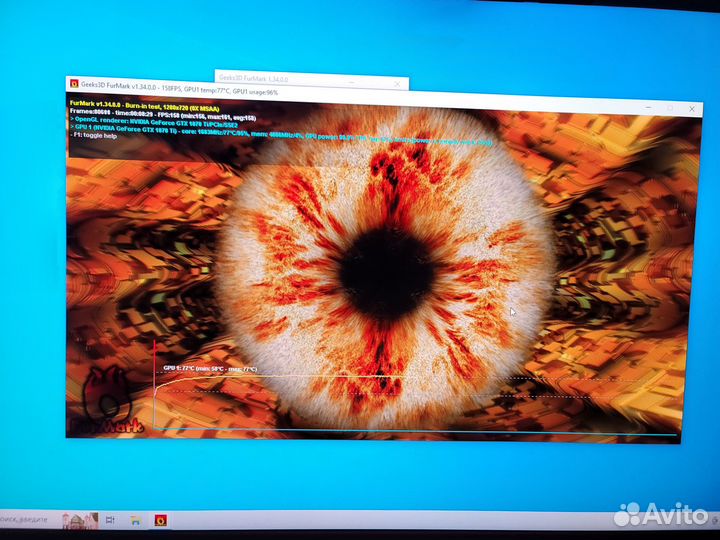Click the 'F1: toggle help' text
Image resolution: width=720 pixels, height=540 pixels.
[93, 135]
